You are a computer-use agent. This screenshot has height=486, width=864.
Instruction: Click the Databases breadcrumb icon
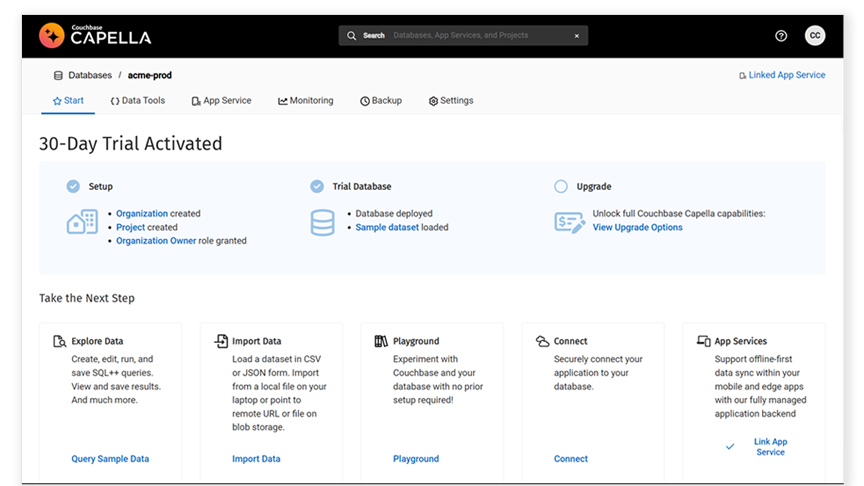(x=58, y=75)
